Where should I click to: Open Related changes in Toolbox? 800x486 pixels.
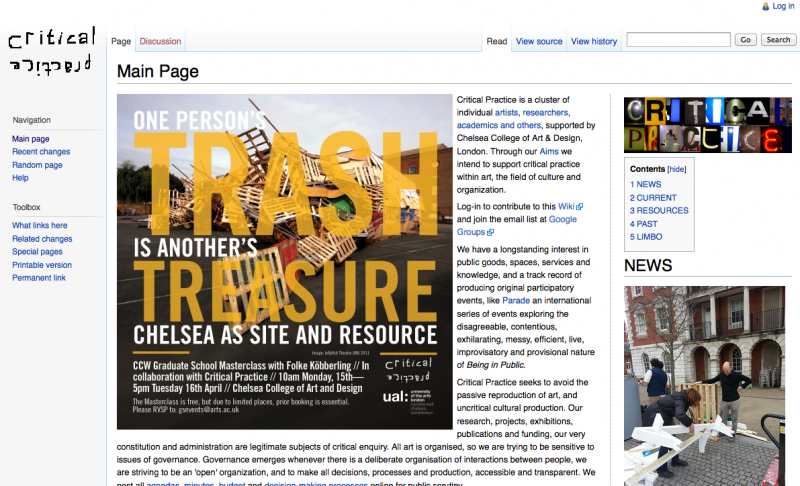42,239
